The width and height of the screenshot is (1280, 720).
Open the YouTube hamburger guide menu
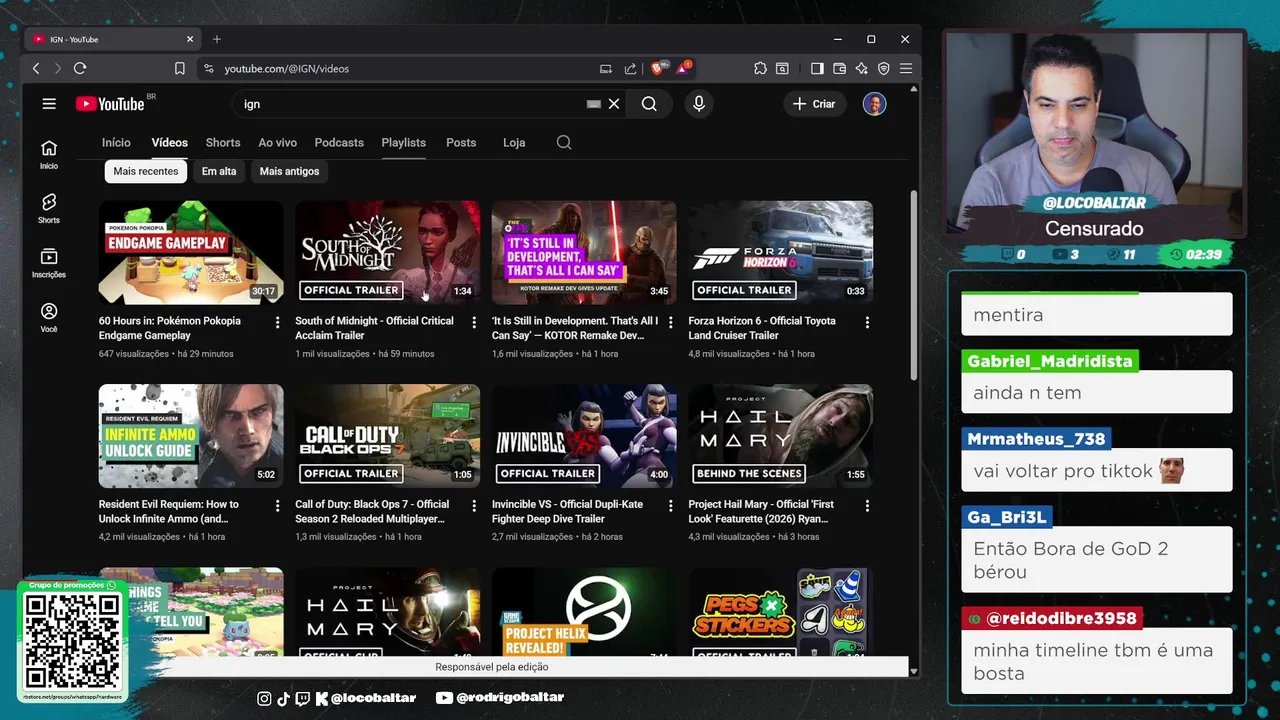[49, 104]
